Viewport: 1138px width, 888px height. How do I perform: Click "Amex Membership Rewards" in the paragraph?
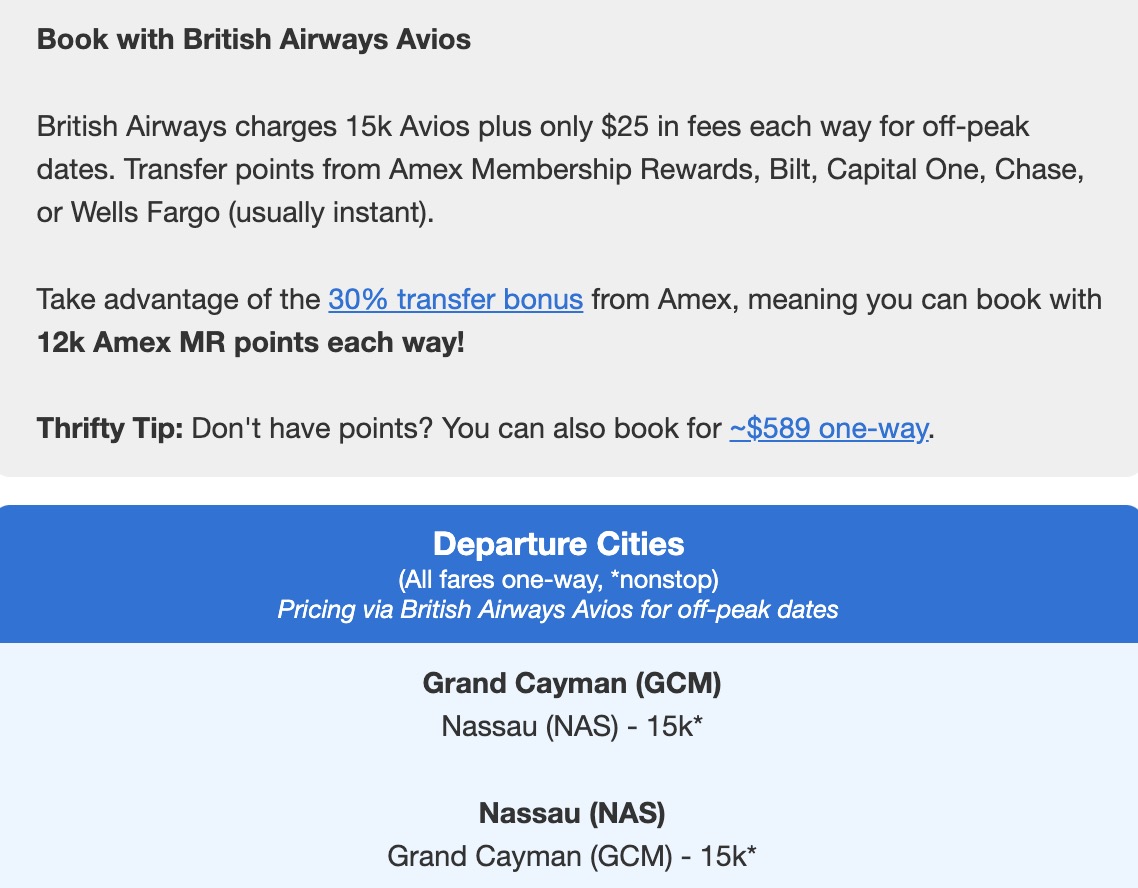pyautogui.click(x=612, y=170)
